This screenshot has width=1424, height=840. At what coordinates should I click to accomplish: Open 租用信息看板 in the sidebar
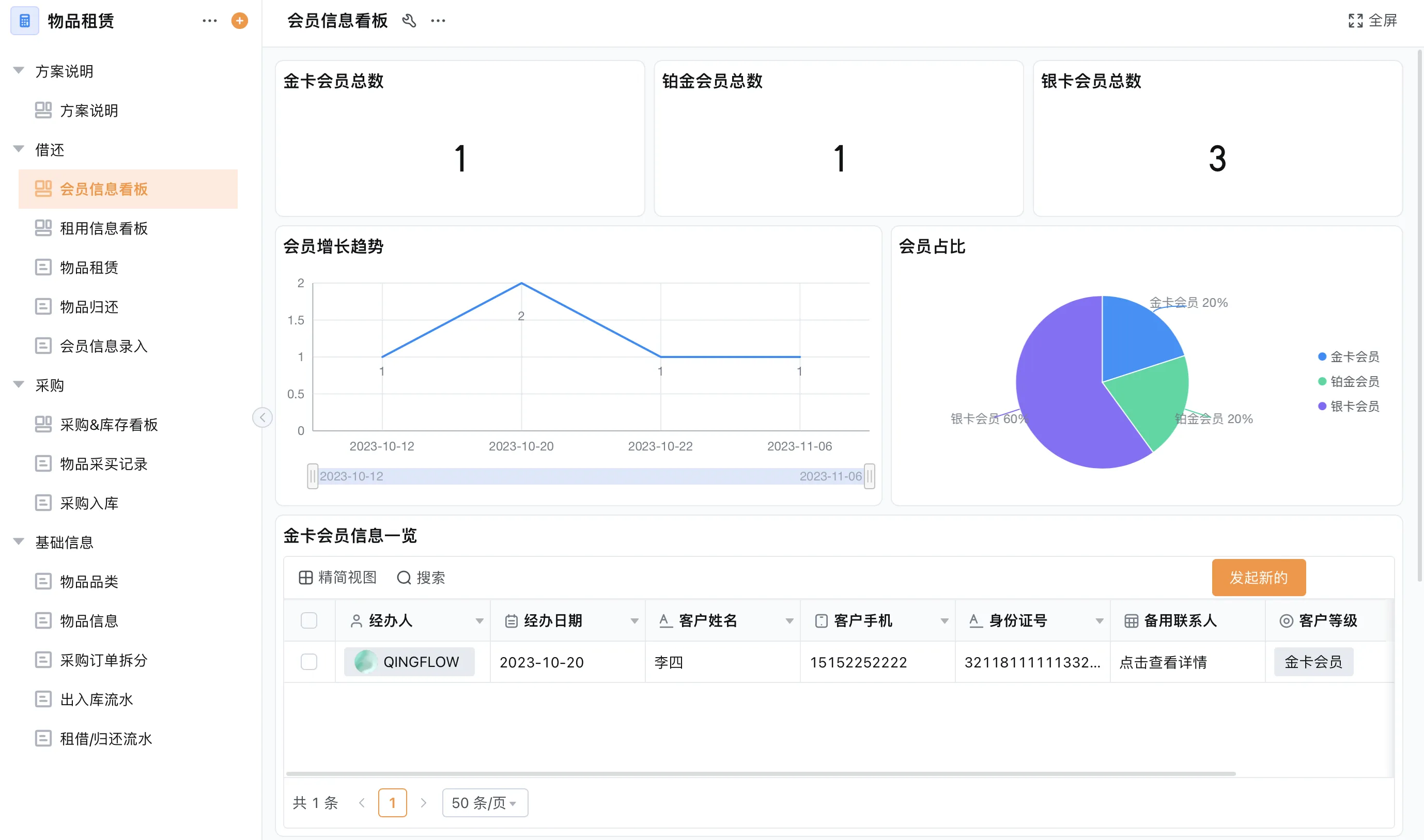pos(103,228)
